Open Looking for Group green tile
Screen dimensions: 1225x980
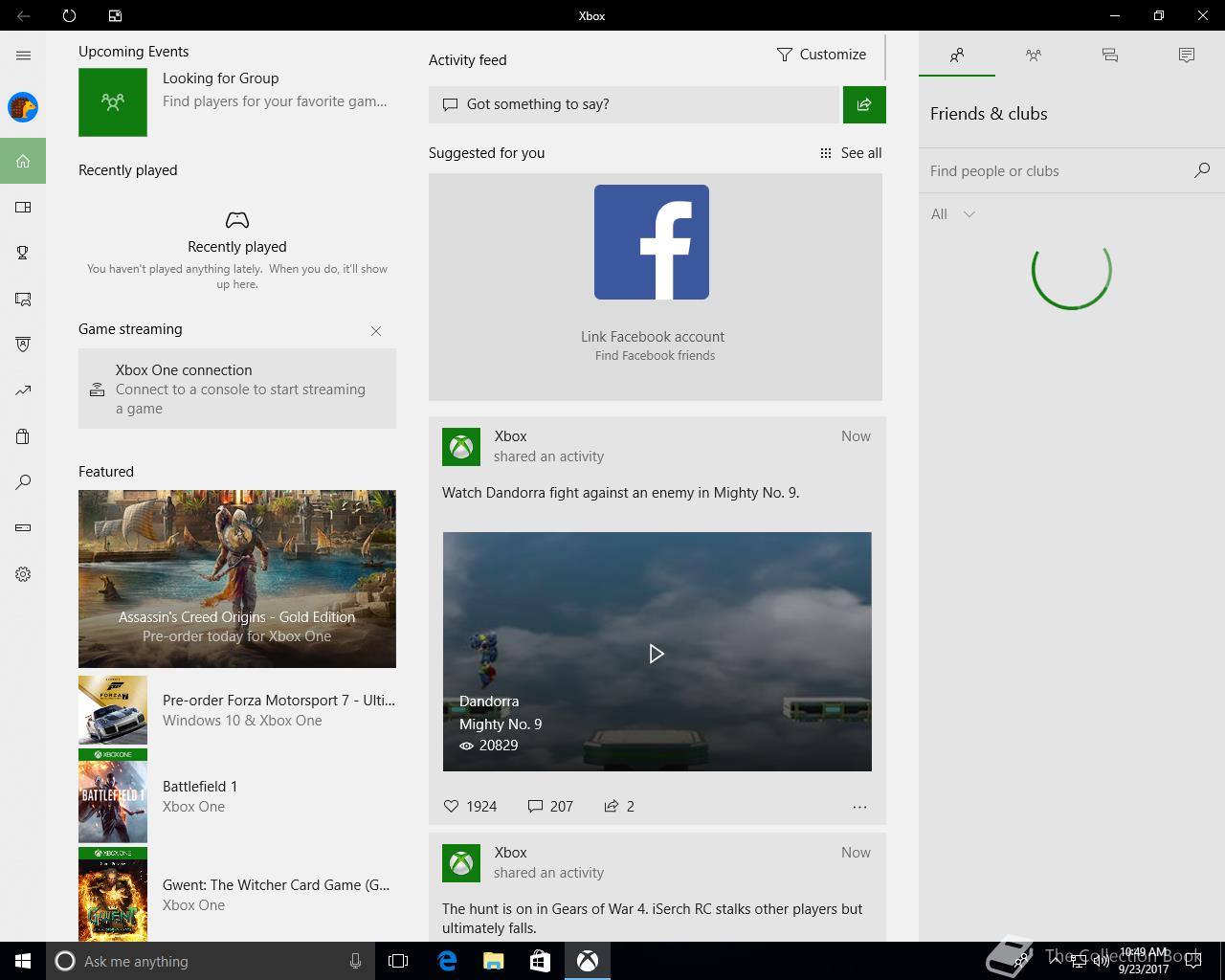(x=113, y=101)
